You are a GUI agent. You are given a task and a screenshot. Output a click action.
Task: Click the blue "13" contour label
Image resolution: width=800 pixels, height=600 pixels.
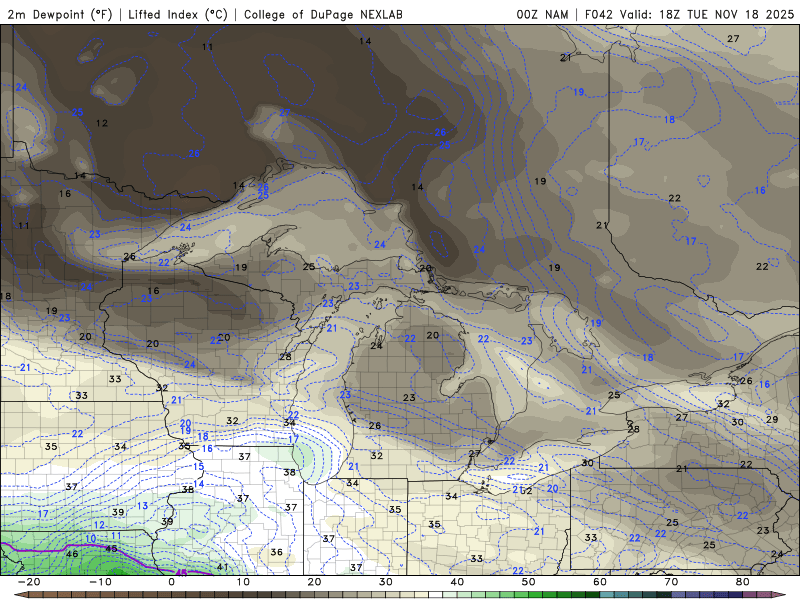pyautogui.click(x=142, y=506)
